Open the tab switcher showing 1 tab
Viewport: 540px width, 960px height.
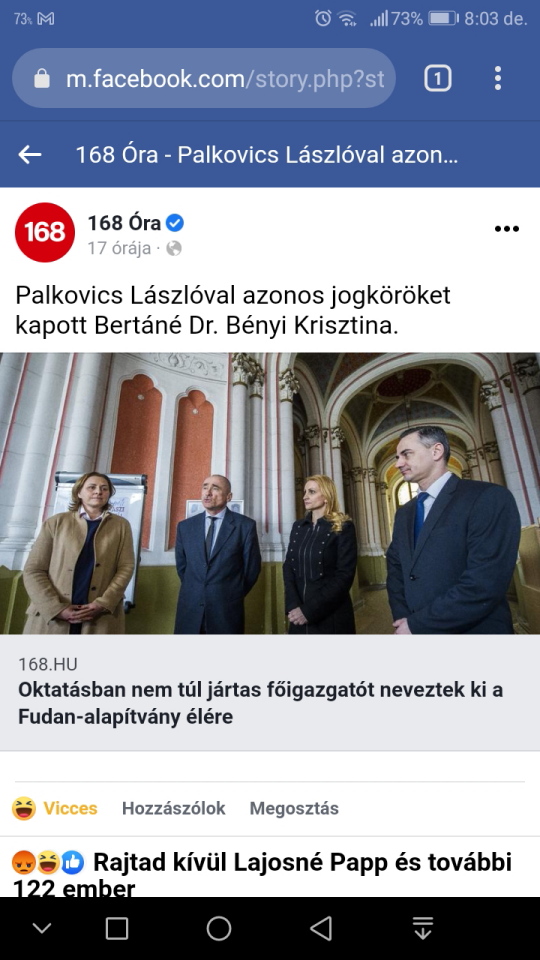point(438,78)
